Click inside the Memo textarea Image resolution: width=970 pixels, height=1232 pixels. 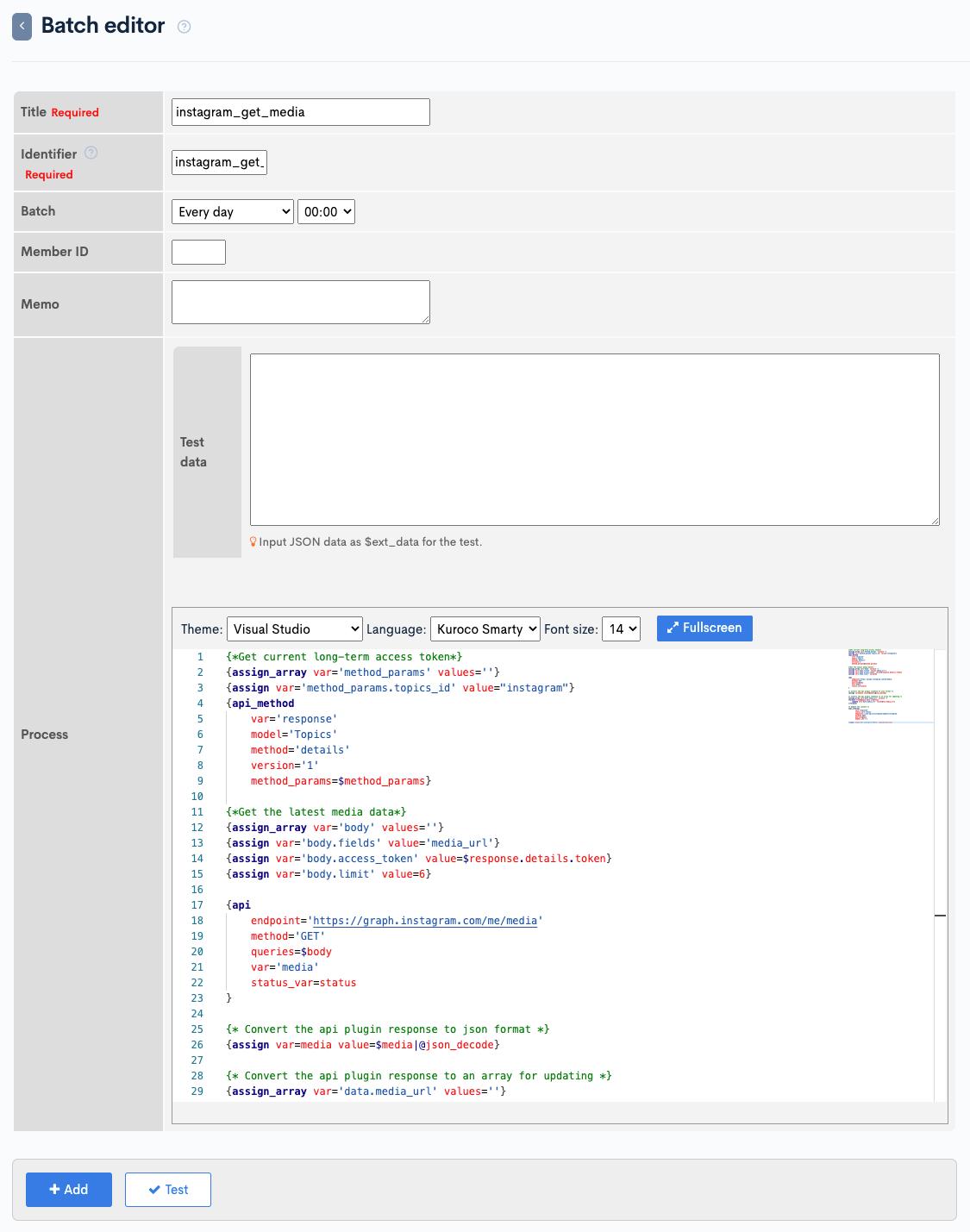(300, 301)
